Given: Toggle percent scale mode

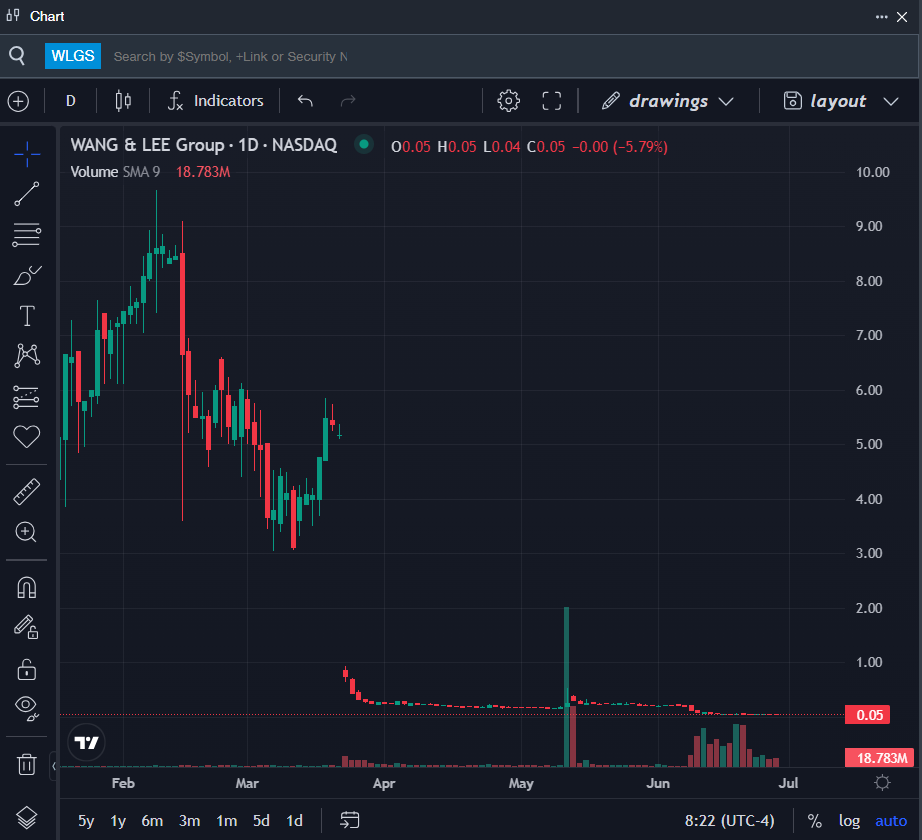Looking at the screenshot, I should pos(814,821).
